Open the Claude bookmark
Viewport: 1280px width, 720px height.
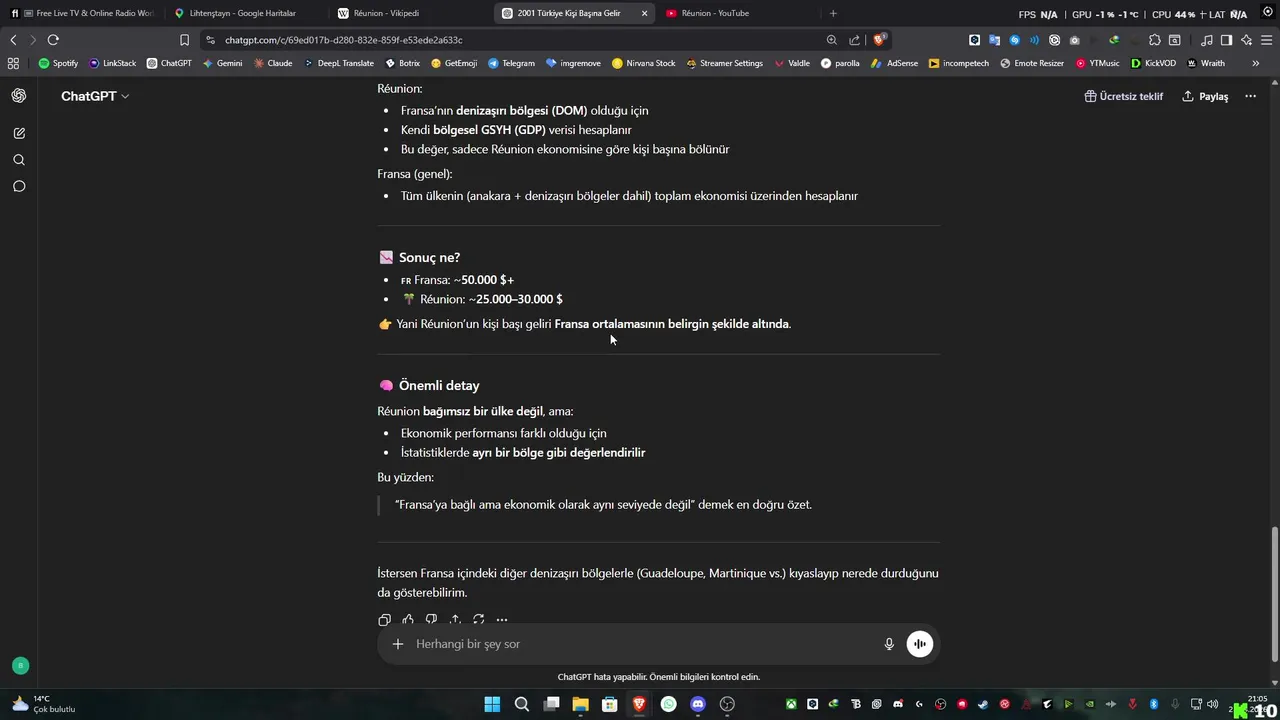[273, 63]
